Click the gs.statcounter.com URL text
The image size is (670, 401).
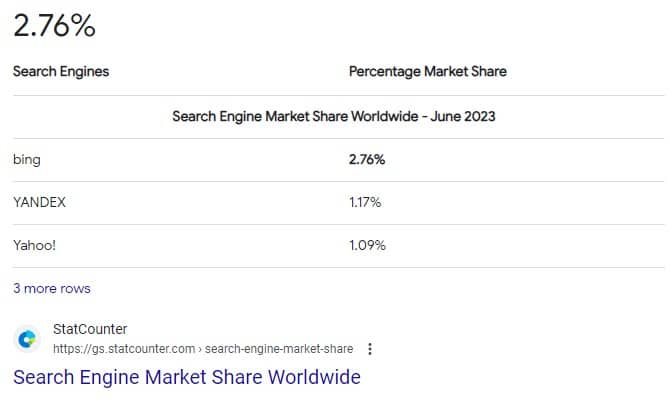[124, 349]
